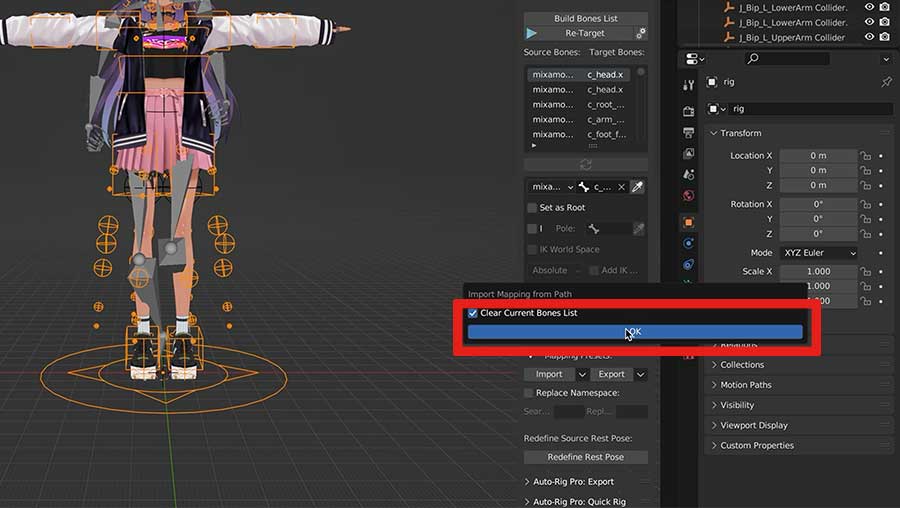Lock the Scale X value
The image size is (900, 508).
(x=865, y=272)
